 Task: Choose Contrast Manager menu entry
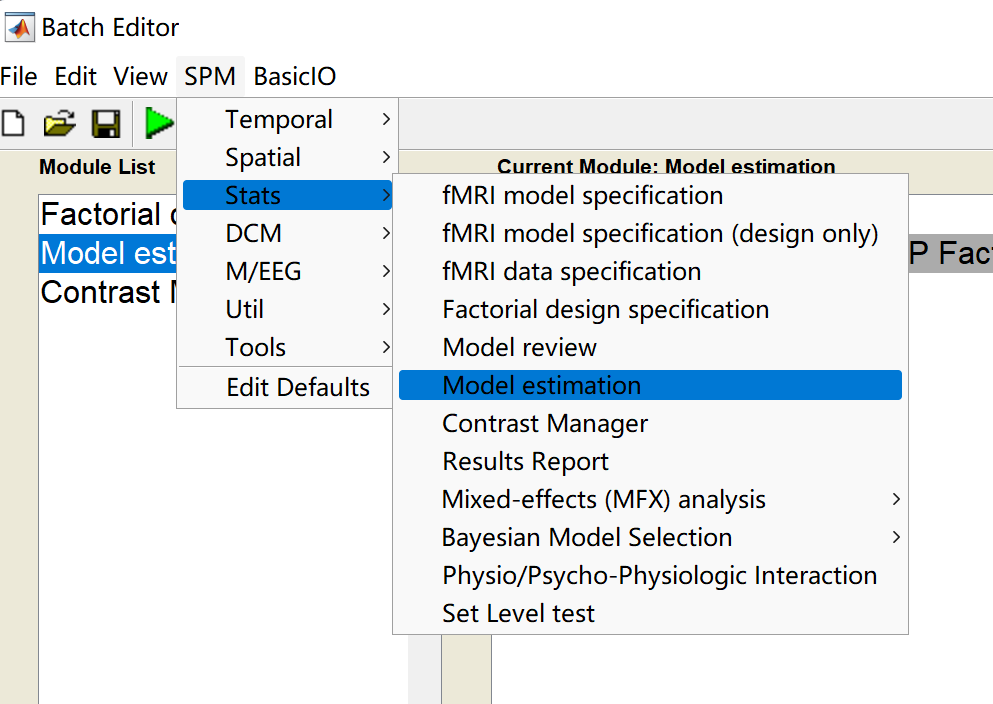pyautogui.click(x=545, y=423)
